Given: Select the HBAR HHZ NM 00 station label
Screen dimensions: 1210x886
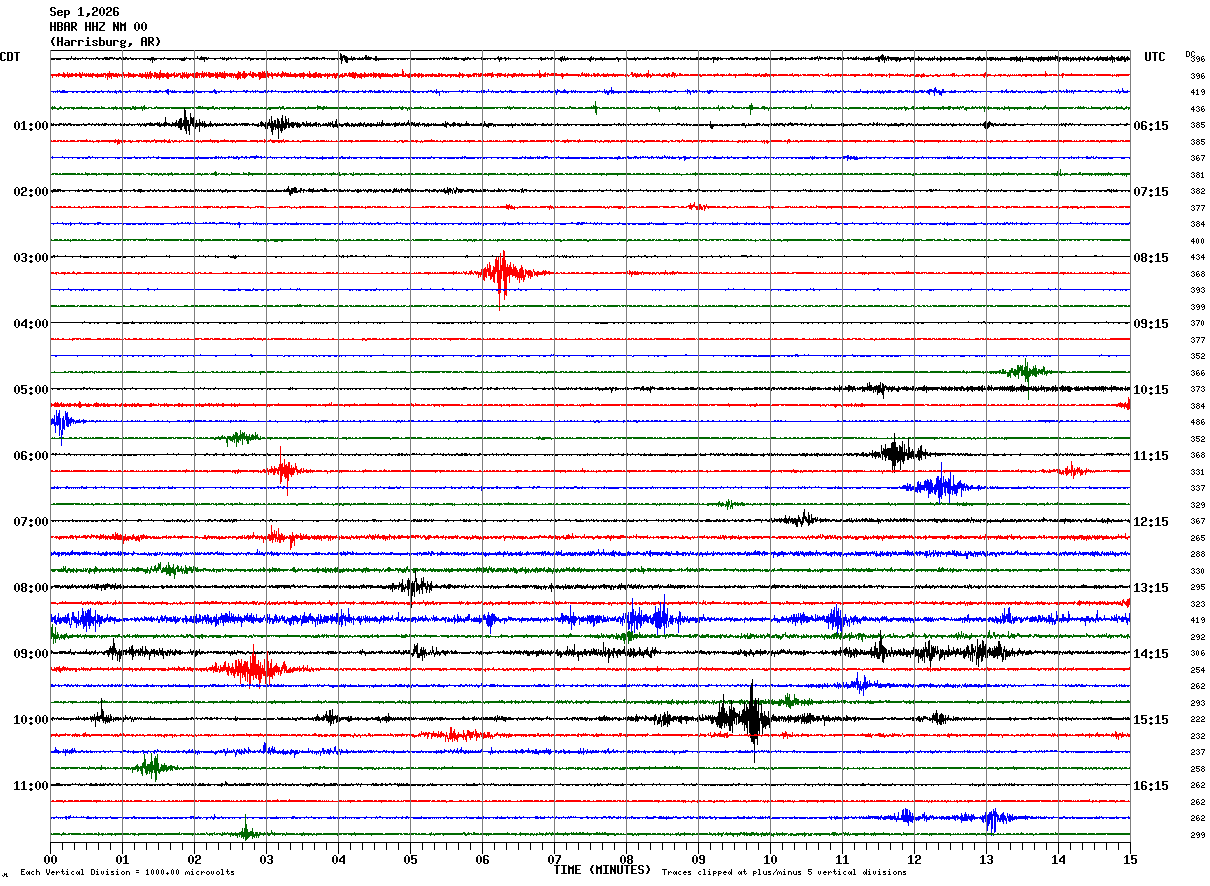Looking at the screenshot, I should point(98,27).
